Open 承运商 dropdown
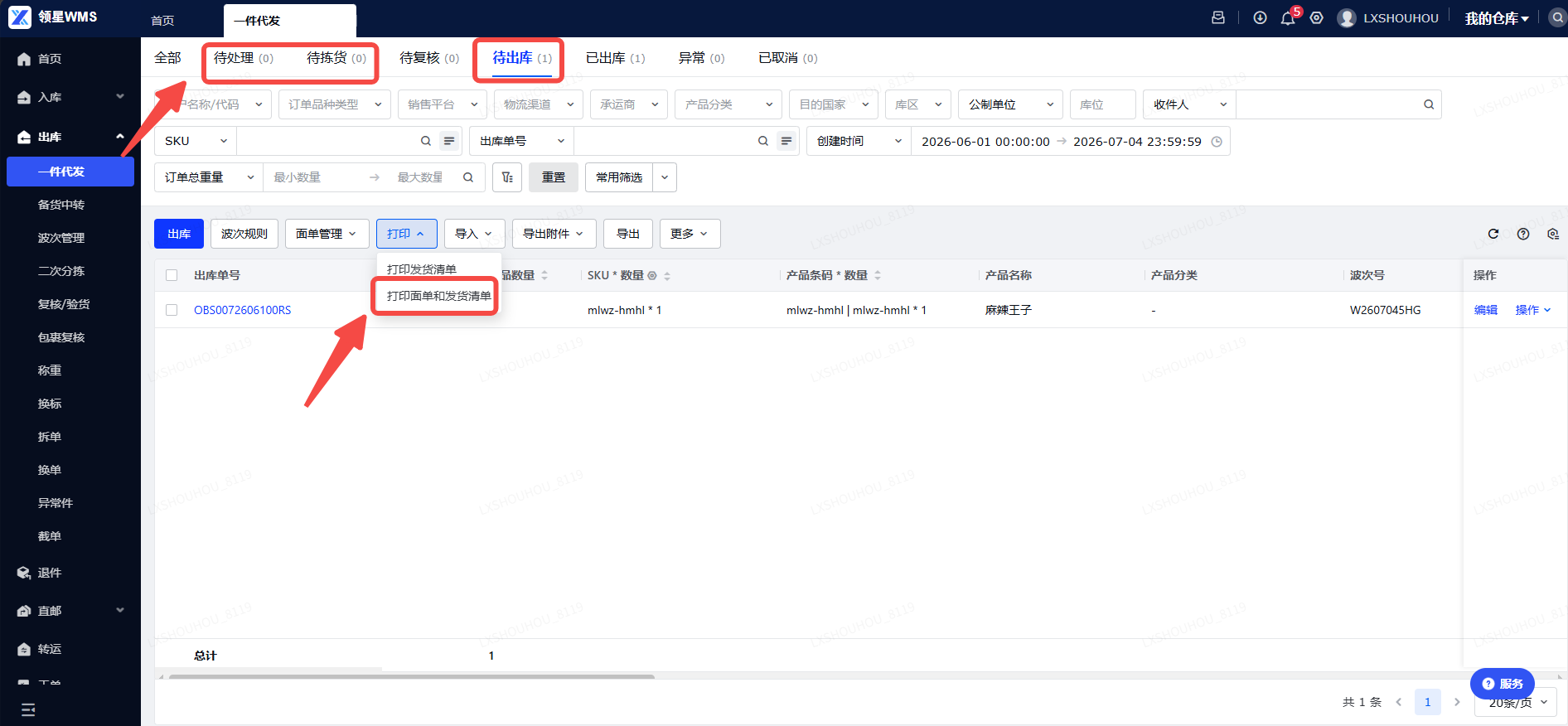 coord(629,104)
